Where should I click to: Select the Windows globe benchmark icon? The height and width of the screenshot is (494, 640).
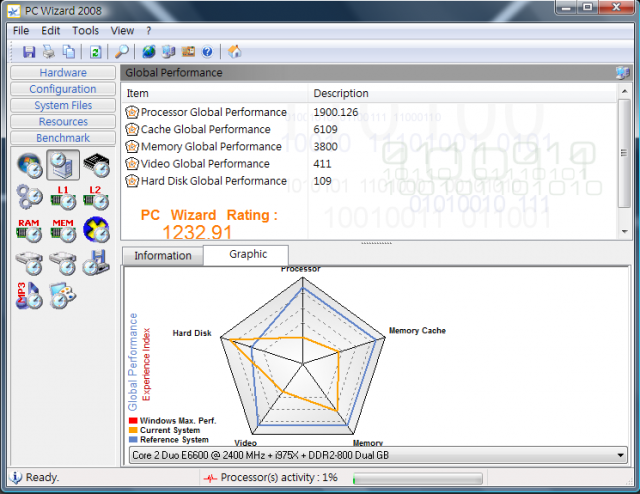point(30,166)
